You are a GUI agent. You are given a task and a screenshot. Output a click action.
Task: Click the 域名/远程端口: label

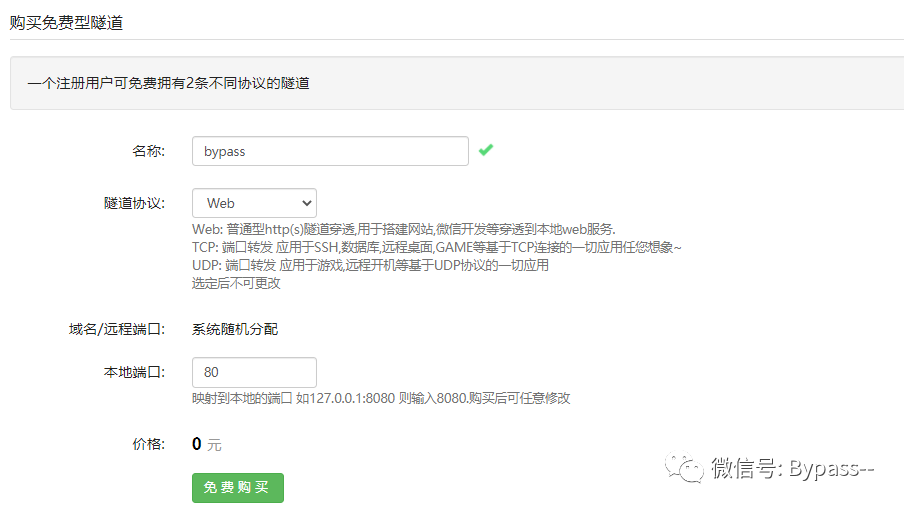[117, 329]
